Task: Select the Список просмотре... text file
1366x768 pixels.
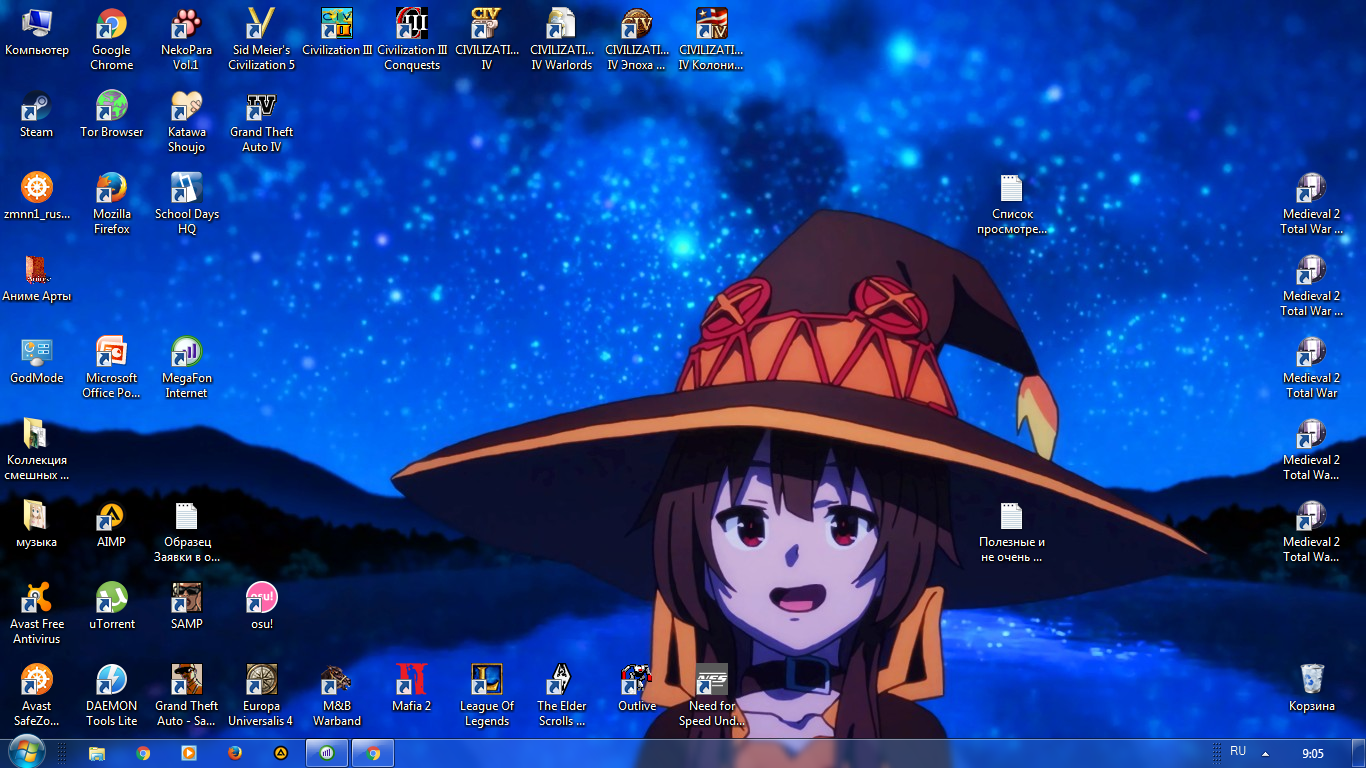Action: pyautogui.click(x=1012, y=204)
